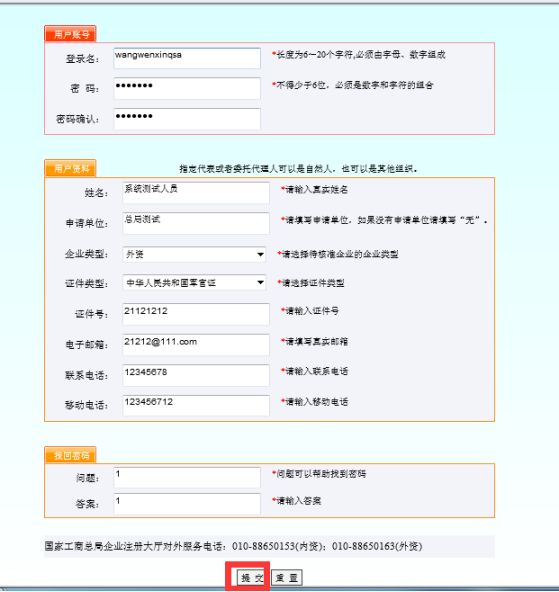This screenshot has width=559, height=592.
Task: Click the 答案 input field
Action: pyautogui.click(x=187, y=504)
